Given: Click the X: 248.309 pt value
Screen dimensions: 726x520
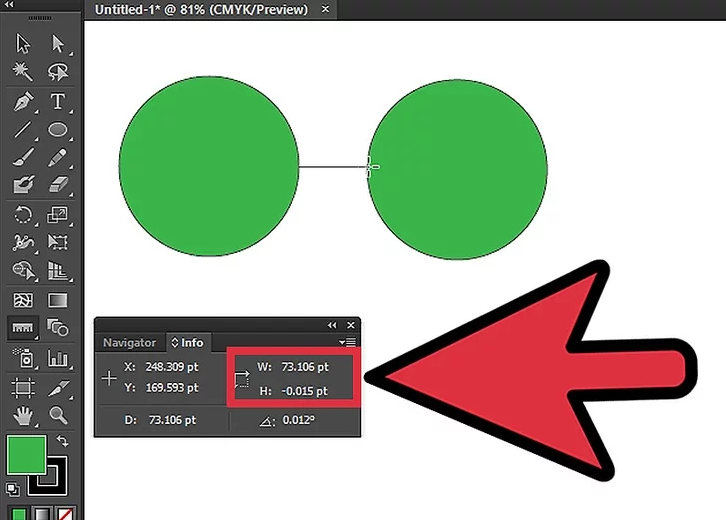Looking at the screenshot, I should pos(172,367).
